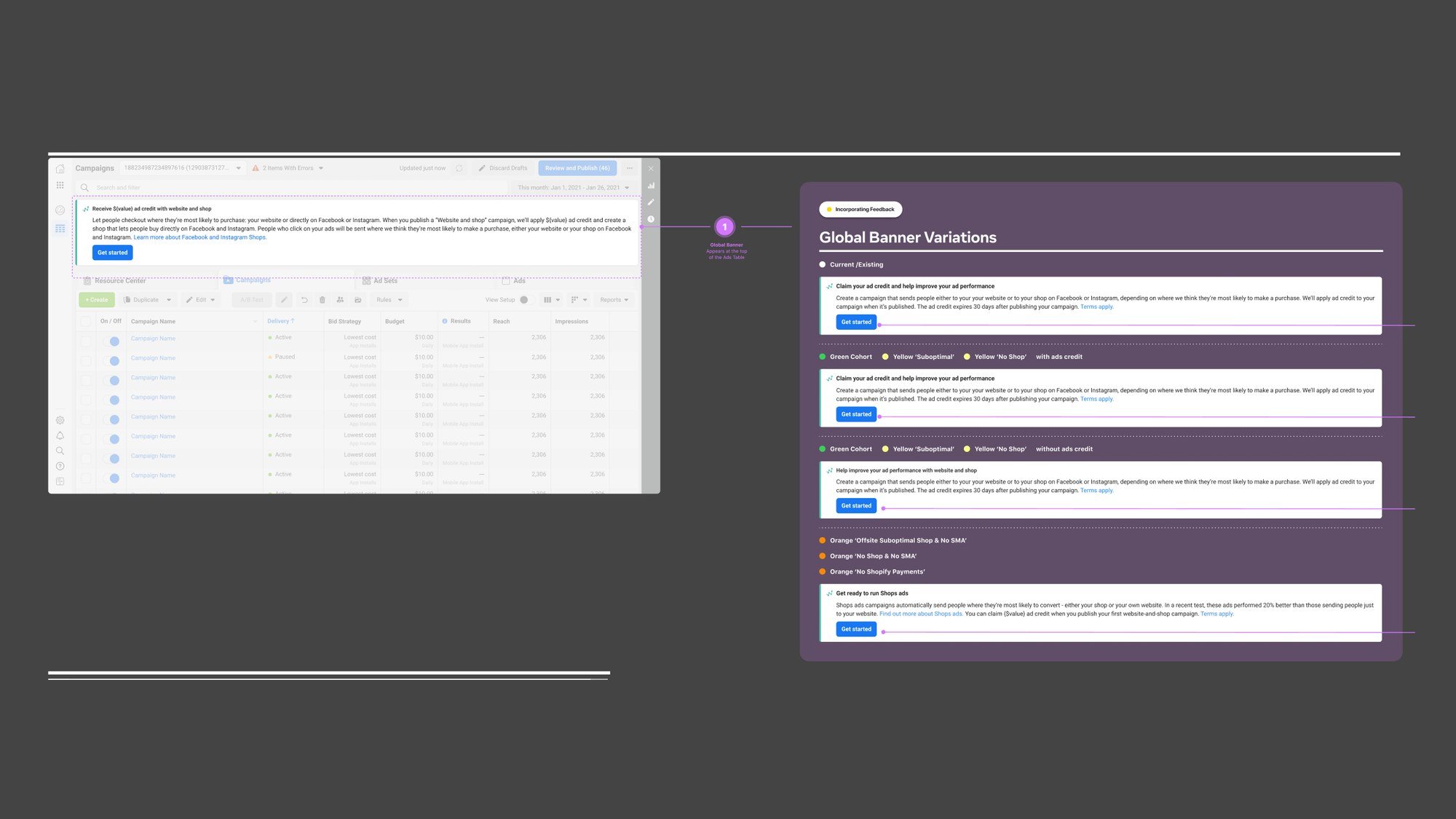The height and width of the screenshot is (819, 1456).
Task: Click the search magnifier in left sidebar
Action: [60, 451]
